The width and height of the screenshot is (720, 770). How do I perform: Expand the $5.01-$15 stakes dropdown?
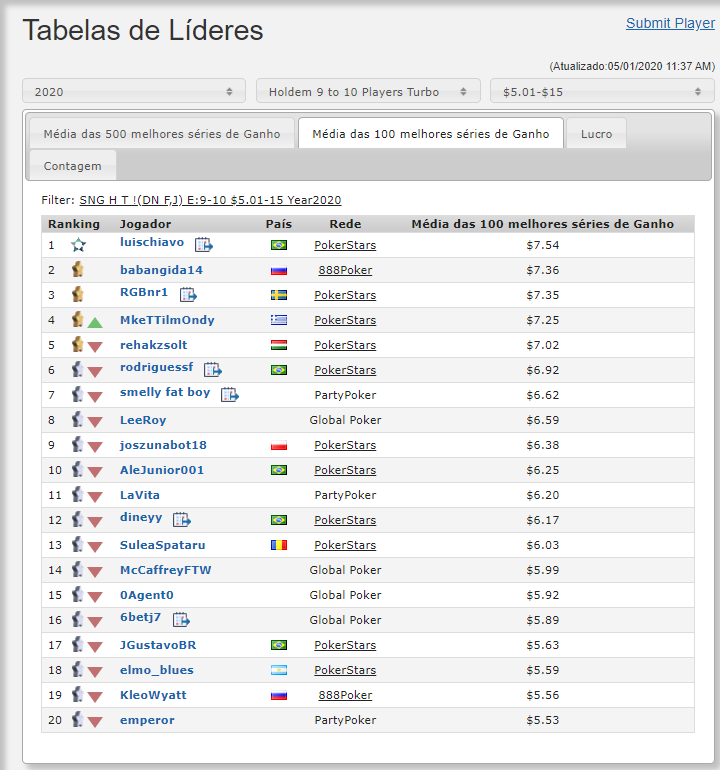(x=602, y=91)
